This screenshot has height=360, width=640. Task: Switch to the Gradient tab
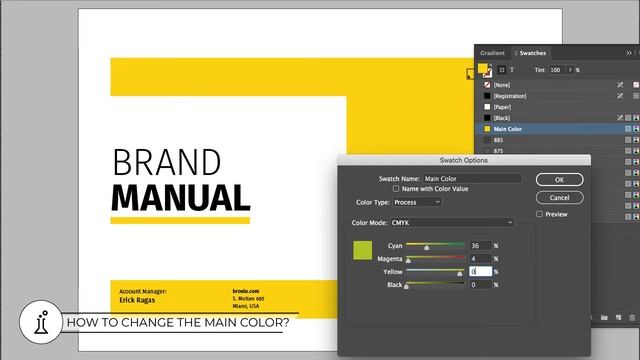point(492,53)
